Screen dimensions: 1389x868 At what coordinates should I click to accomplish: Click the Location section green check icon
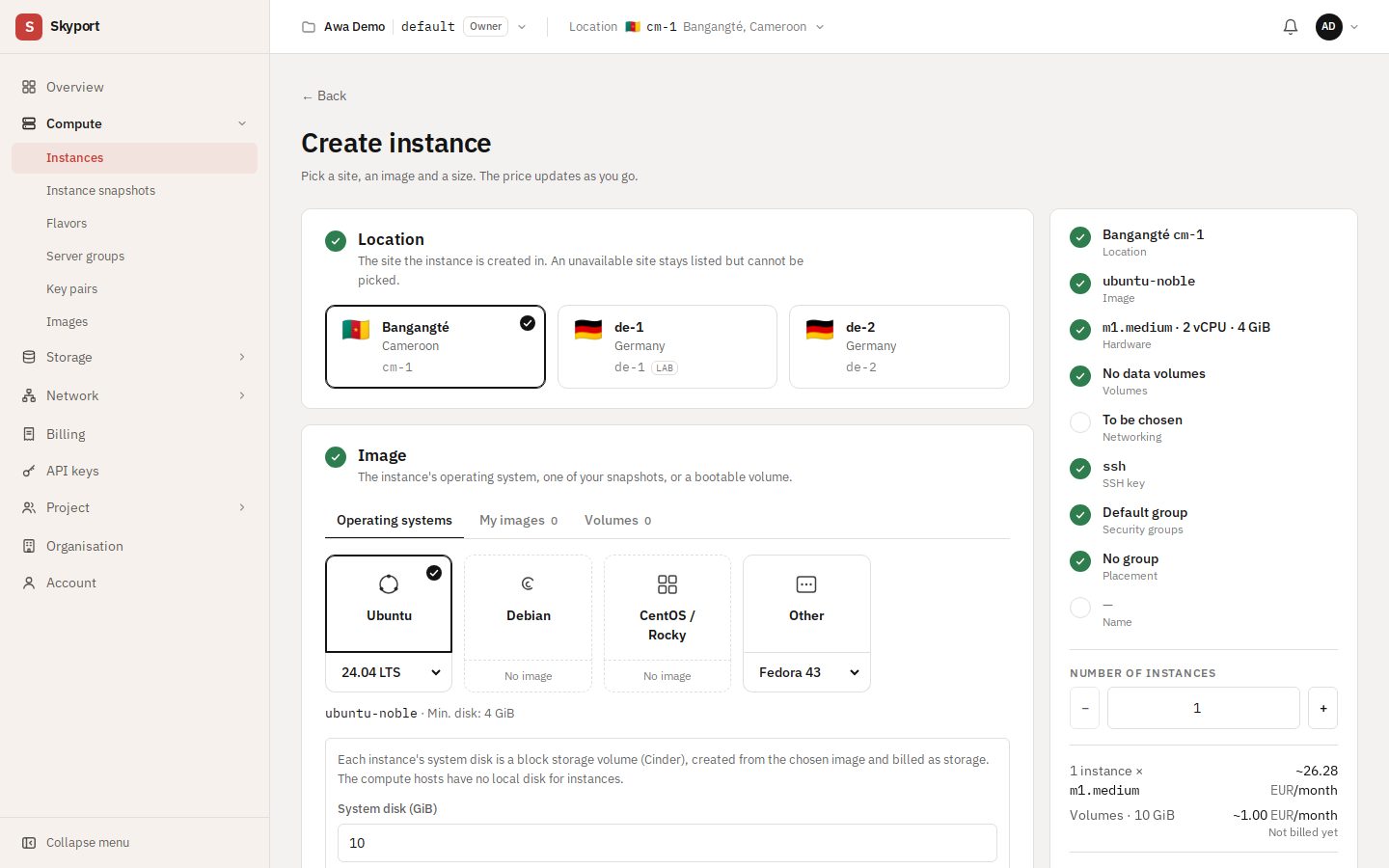pos(336,241)
